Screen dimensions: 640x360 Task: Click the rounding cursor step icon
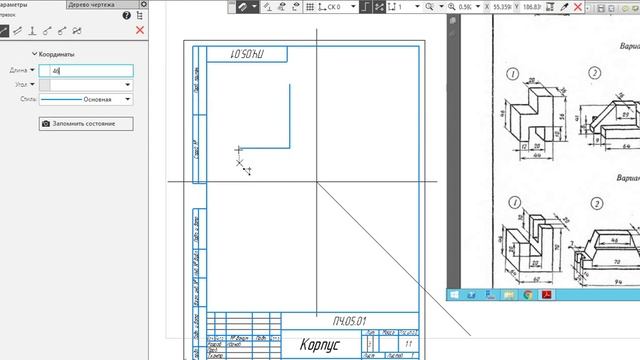(x=550, y=7)
